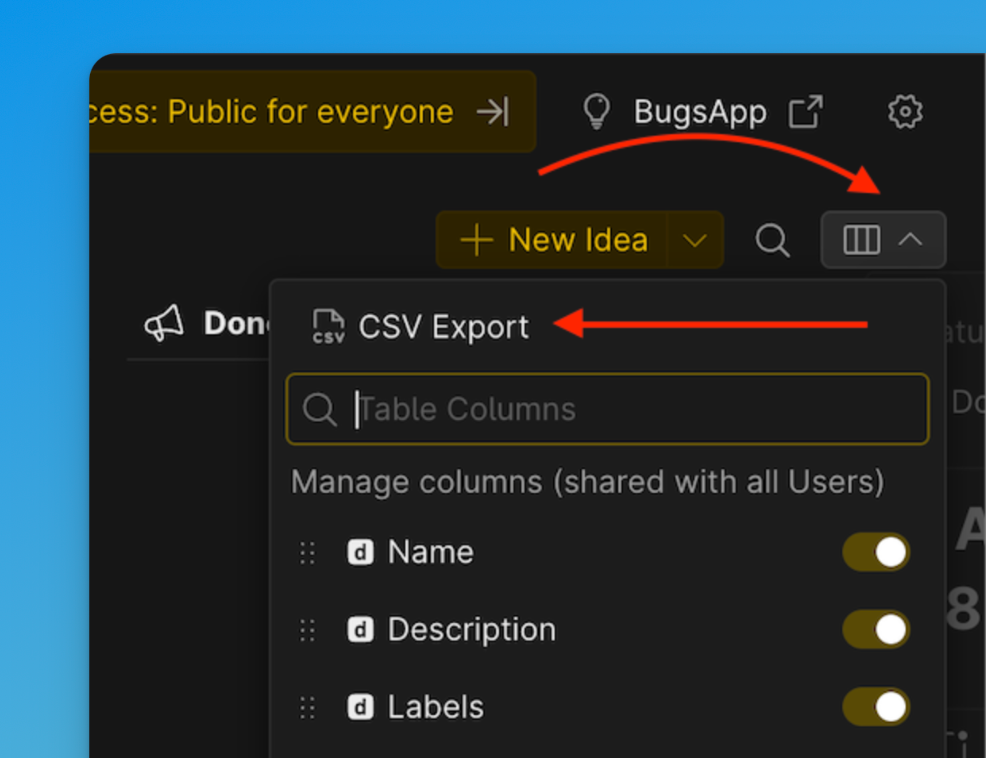This screenshot has height=758, width=986.
Task: Select the lightbulb icon next to BugsApp
Action: 597,111
